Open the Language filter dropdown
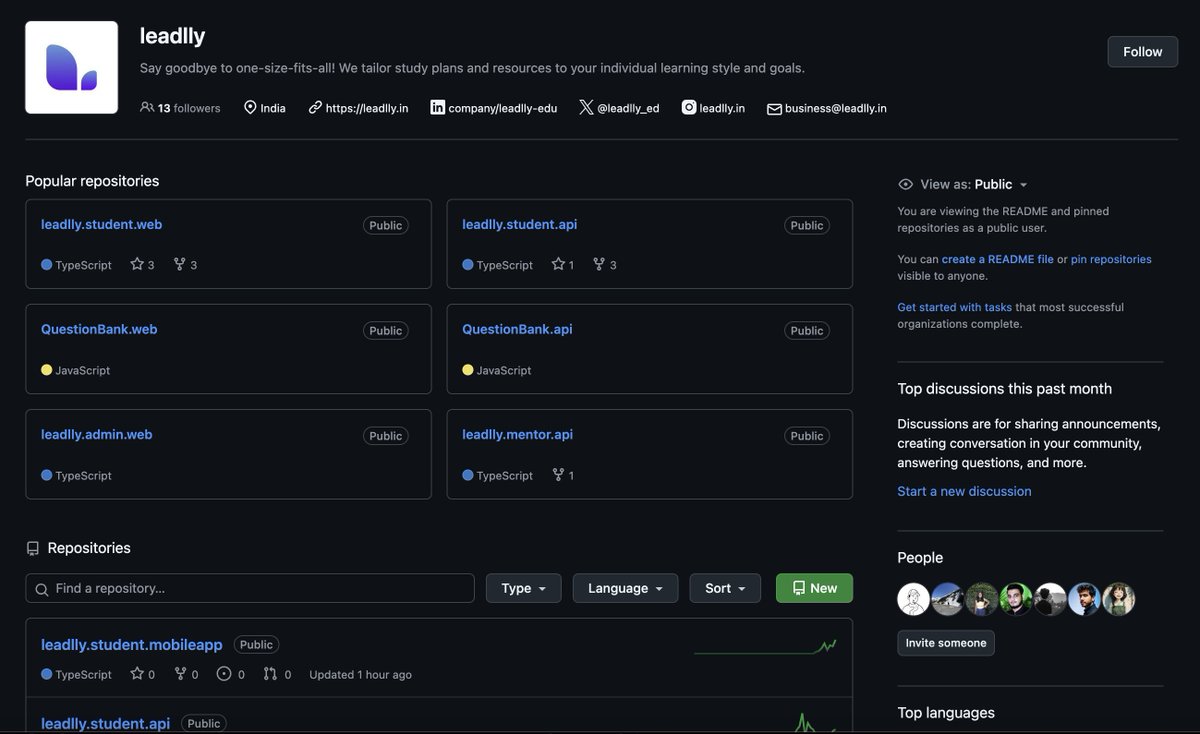The width and height of the screenshot is (1200, 734). [x=625, y=588]
